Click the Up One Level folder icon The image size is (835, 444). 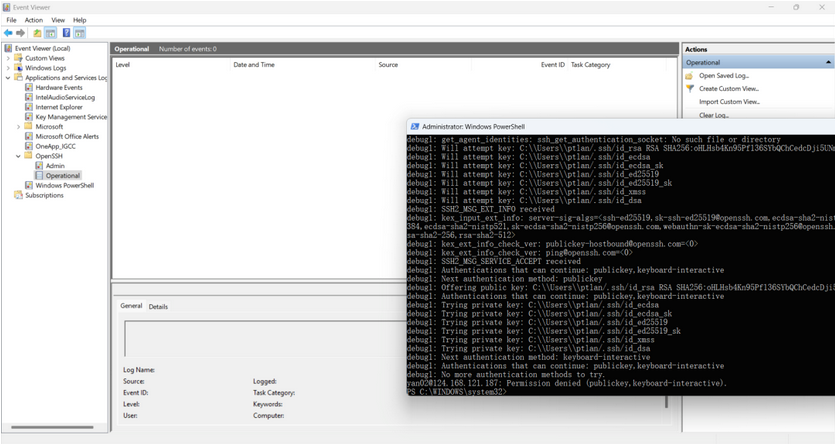tap(37, 33)
